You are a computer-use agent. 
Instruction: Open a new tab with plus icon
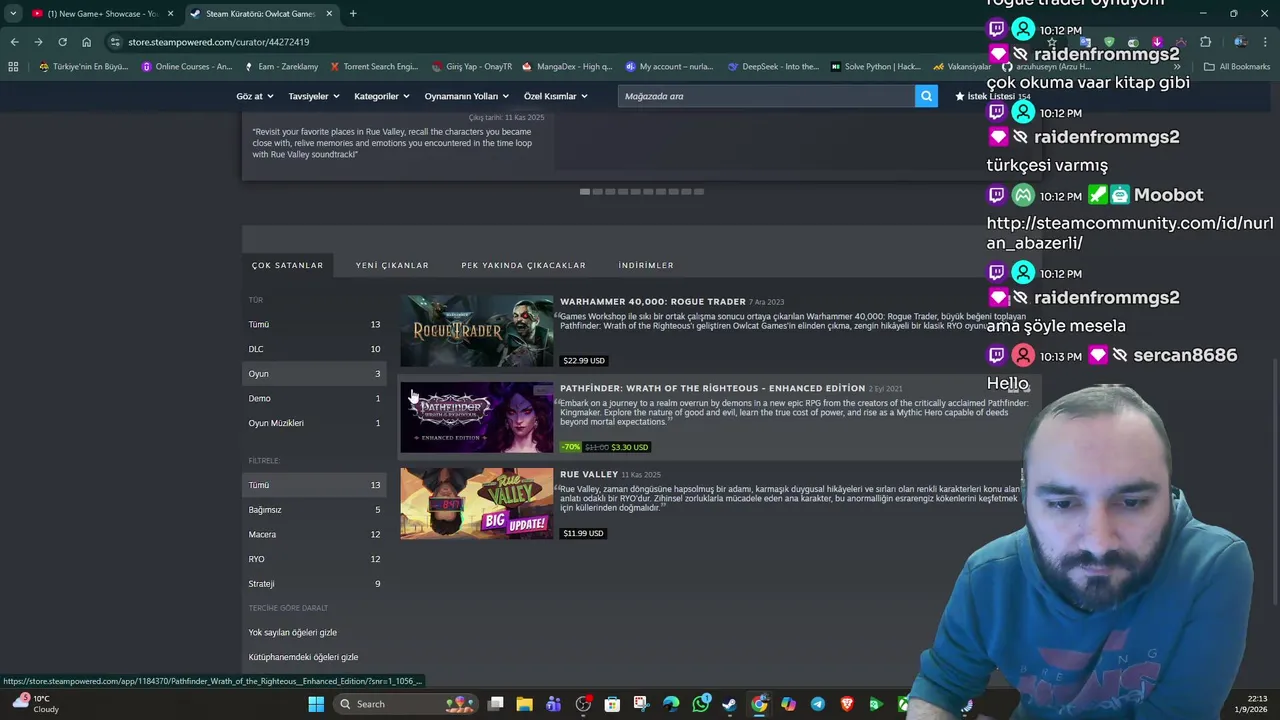coord(353,14)
